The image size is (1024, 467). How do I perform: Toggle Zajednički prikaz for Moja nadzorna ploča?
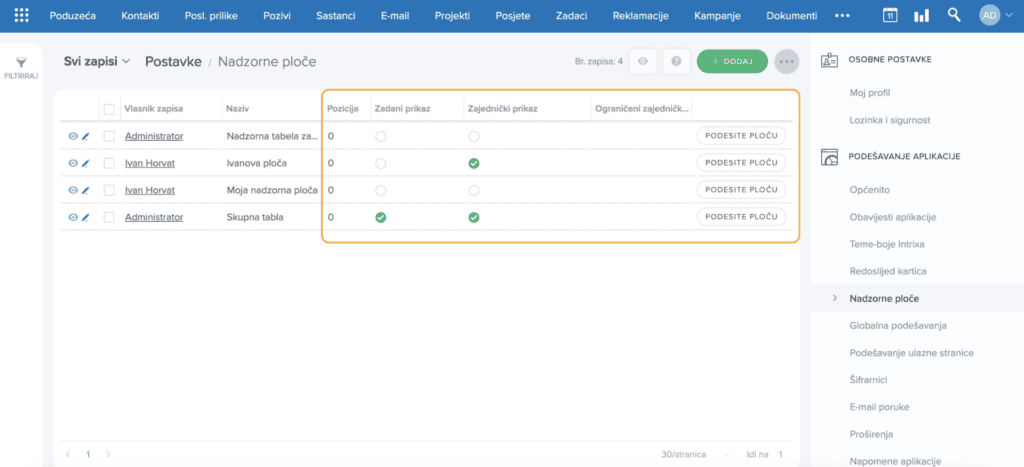coord(474,190)
